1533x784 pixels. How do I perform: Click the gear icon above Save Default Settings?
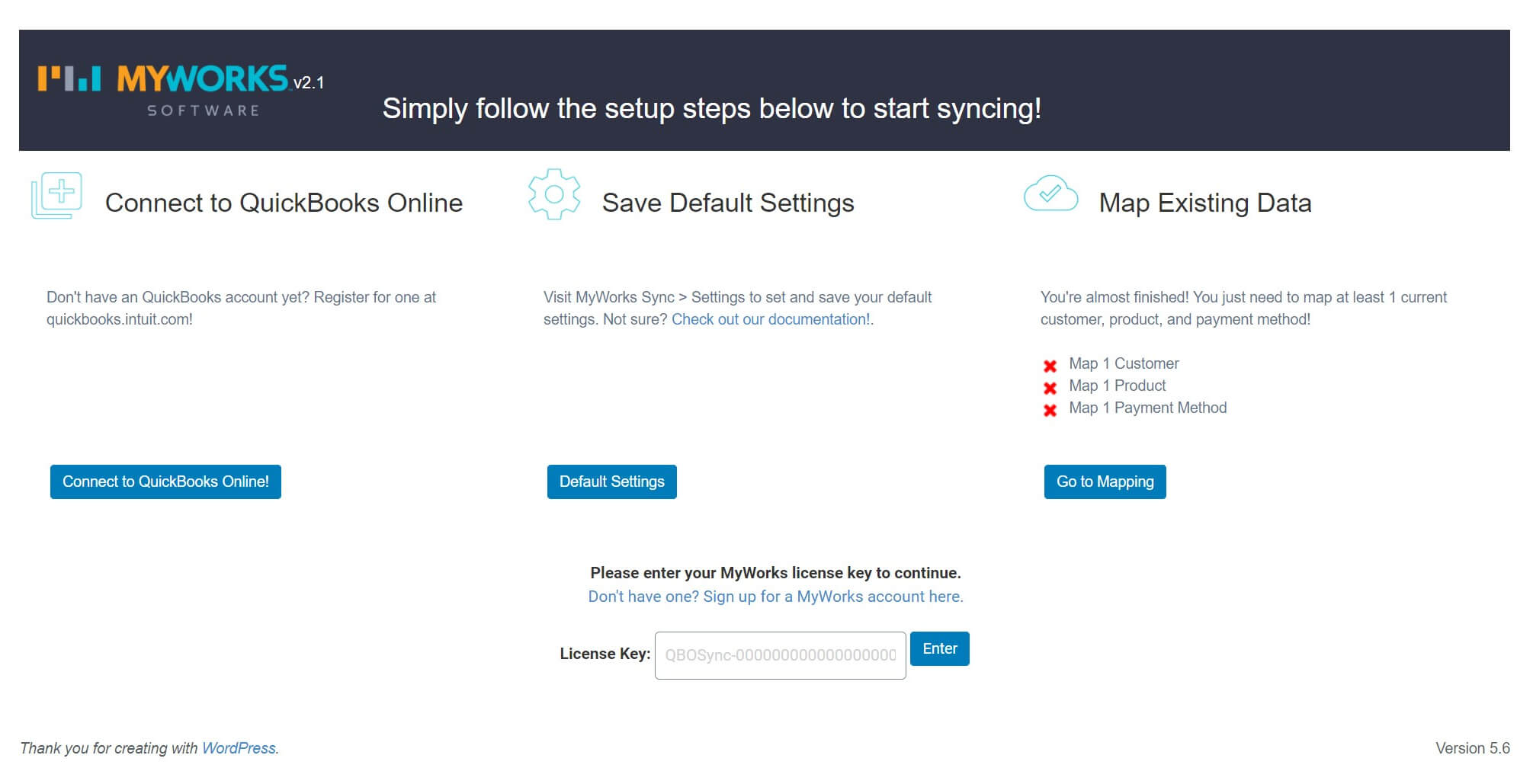(x=554, y=194)
